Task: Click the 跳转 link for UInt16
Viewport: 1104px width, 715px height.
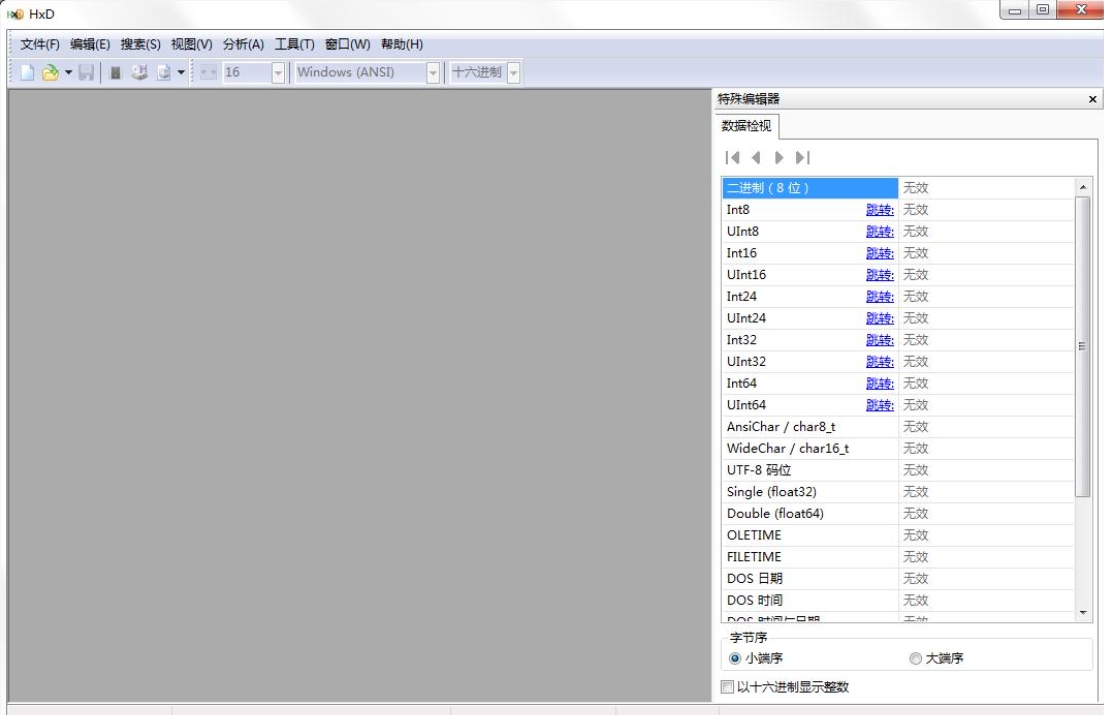Action: click(x=879, y=275)
